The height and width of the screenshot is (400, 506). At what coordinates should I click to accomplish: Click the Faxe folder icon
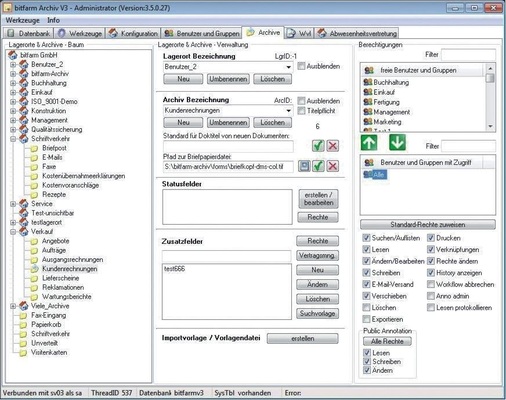34,167
